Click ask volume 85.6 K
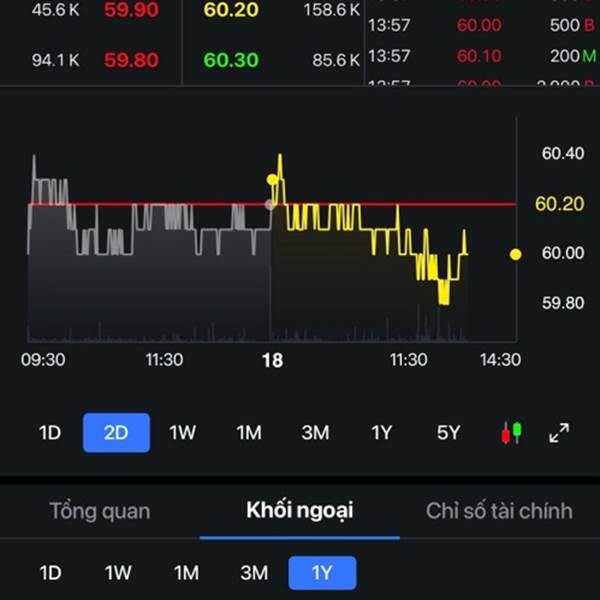Viewport: 600px width, 600px height. 336,60
